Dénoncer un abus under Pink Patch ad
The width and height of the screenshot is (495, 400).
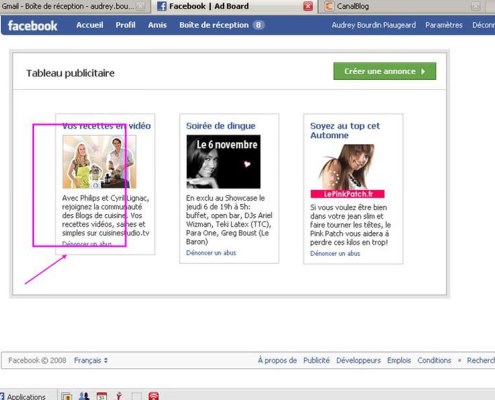tap(335, 253)
